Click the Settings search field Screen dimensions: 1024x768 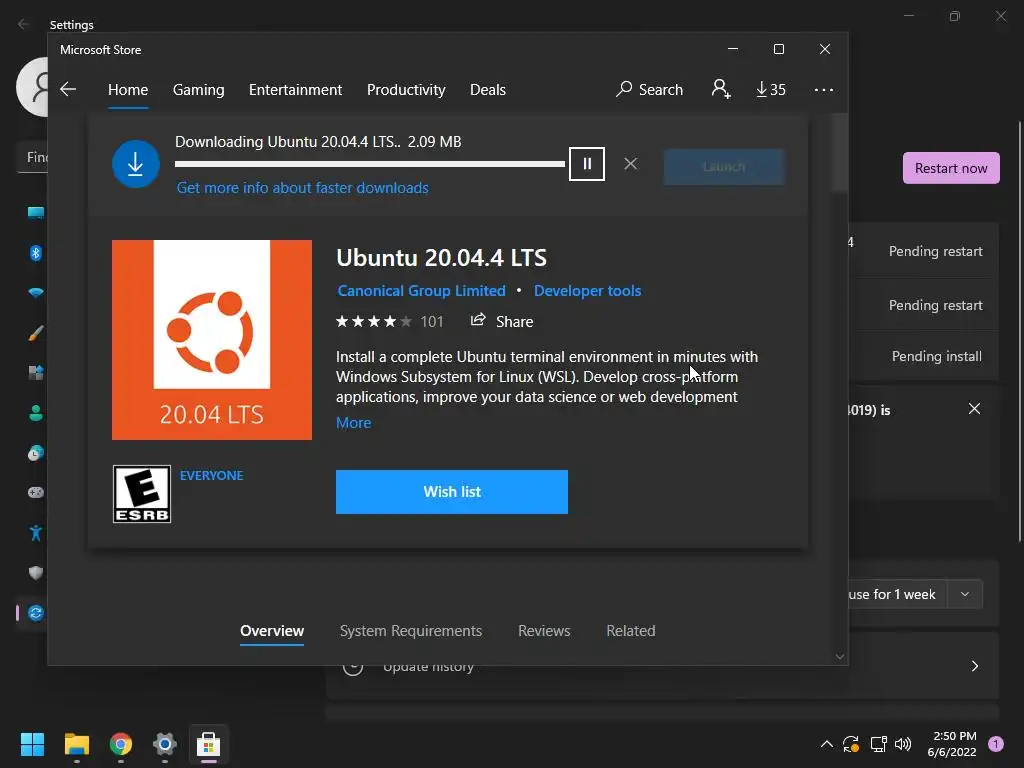(x=32, y=157)
